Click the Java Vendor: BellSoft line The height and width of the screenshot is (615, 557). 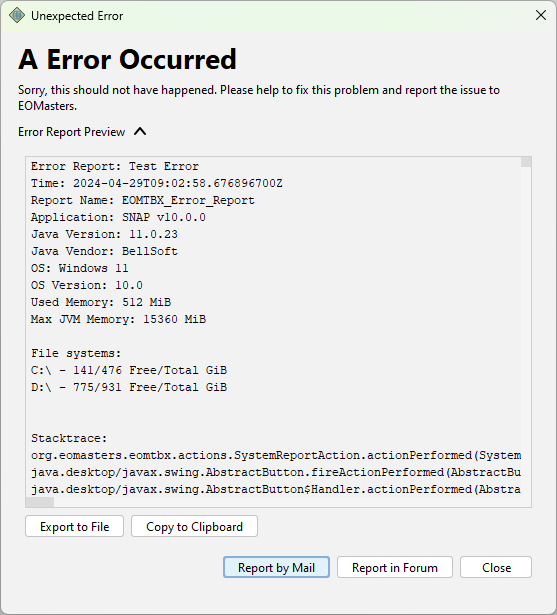point(104,251)
